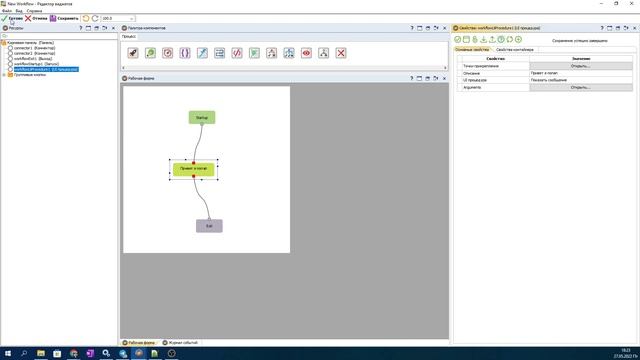This screenshot has height=360, width=640.
Task: Click the Отмена red cross button
Action: click(36, 18)
